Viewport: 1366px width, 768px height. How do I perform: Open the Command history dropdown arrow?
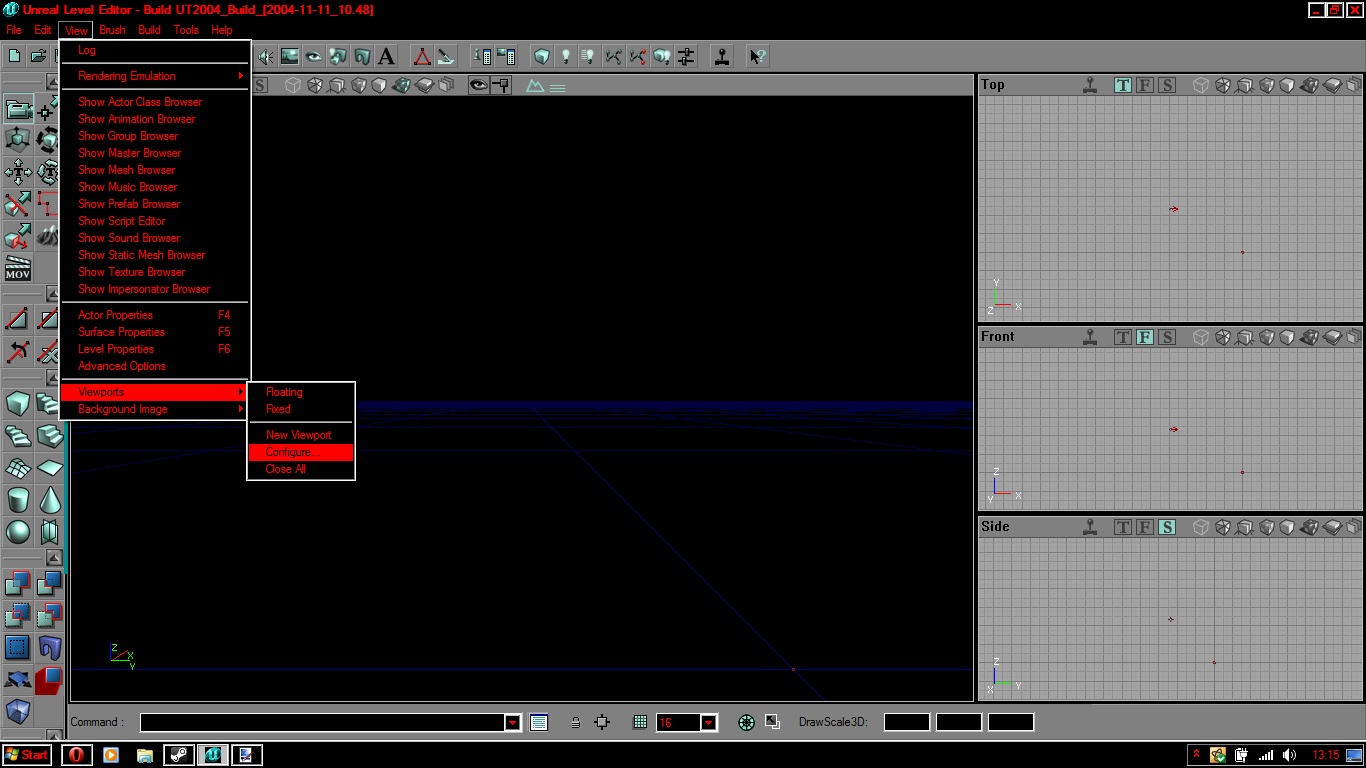point(513,722)
